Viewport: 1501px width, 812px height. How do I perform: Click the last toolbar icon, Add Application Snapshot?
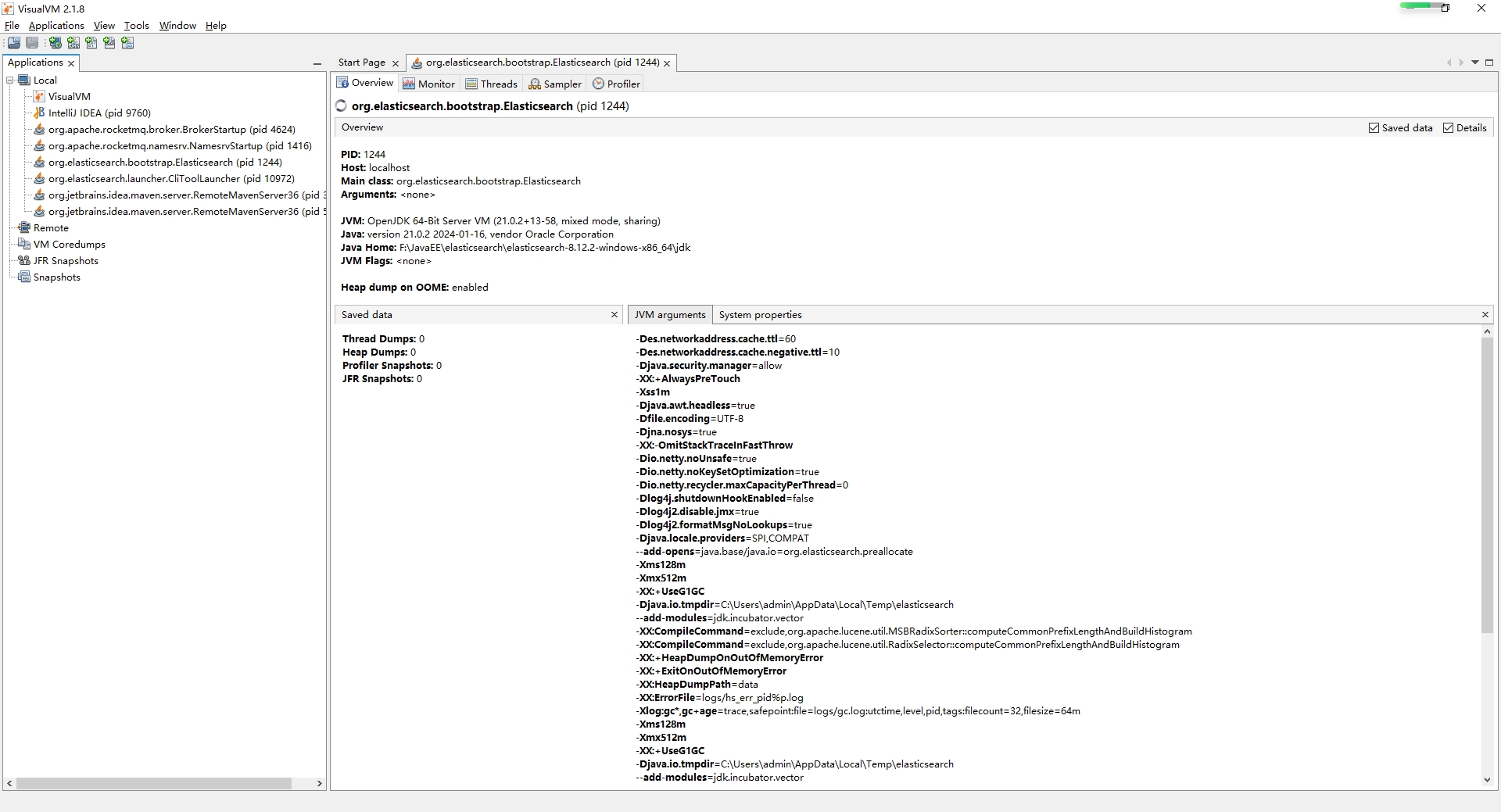127,43
